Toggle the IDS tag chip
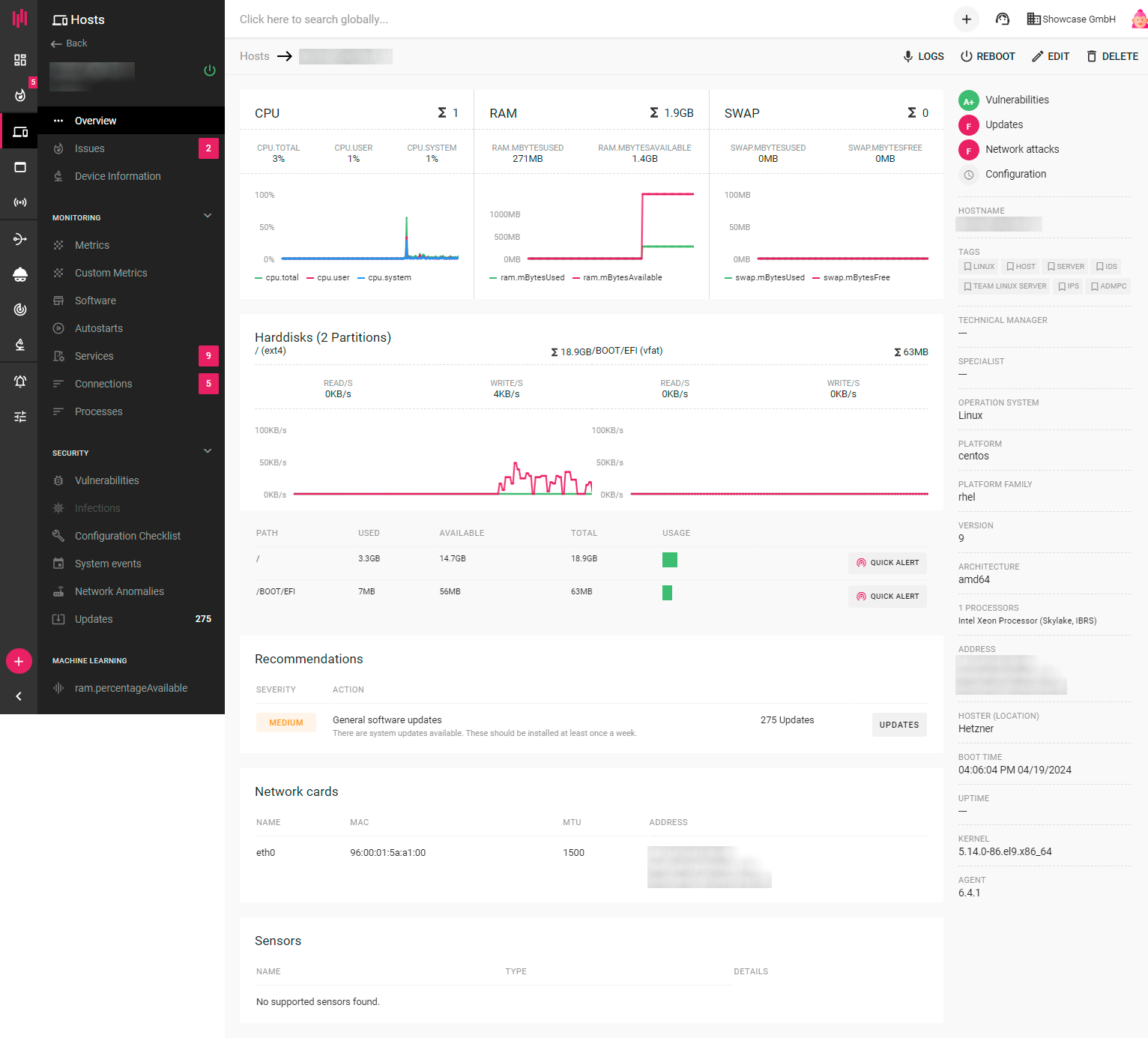Screen dimensions: 1148x1038 pos(1106,267)
